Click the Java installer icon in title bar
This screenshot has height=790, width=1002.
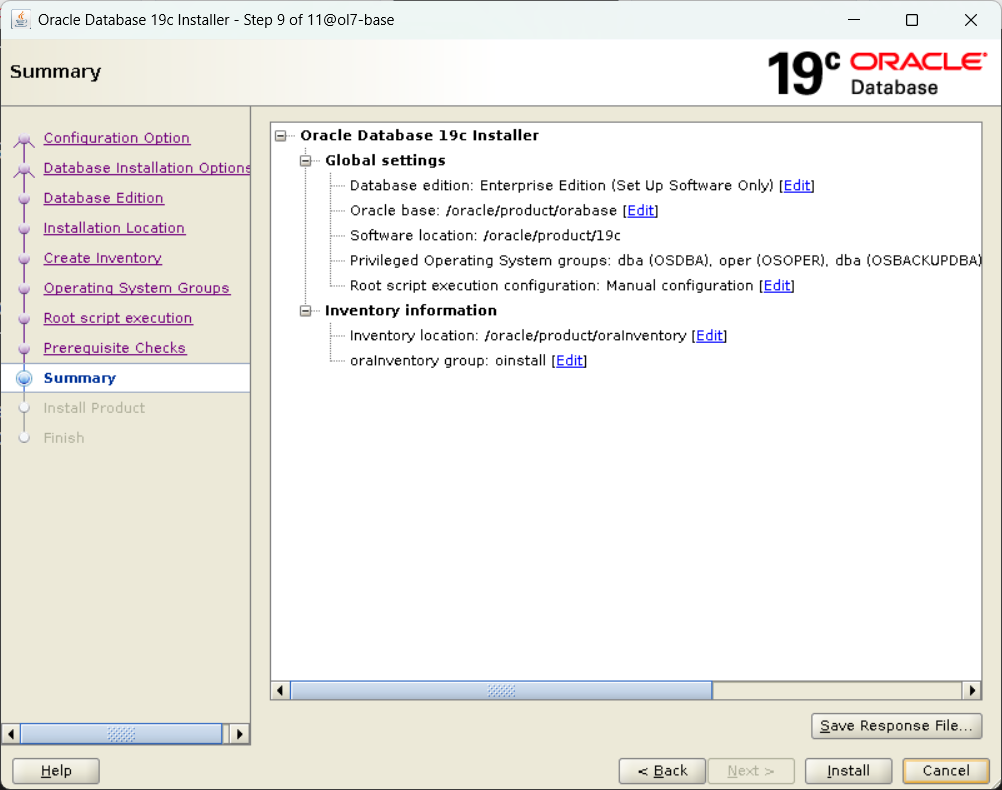pos(20,19)
